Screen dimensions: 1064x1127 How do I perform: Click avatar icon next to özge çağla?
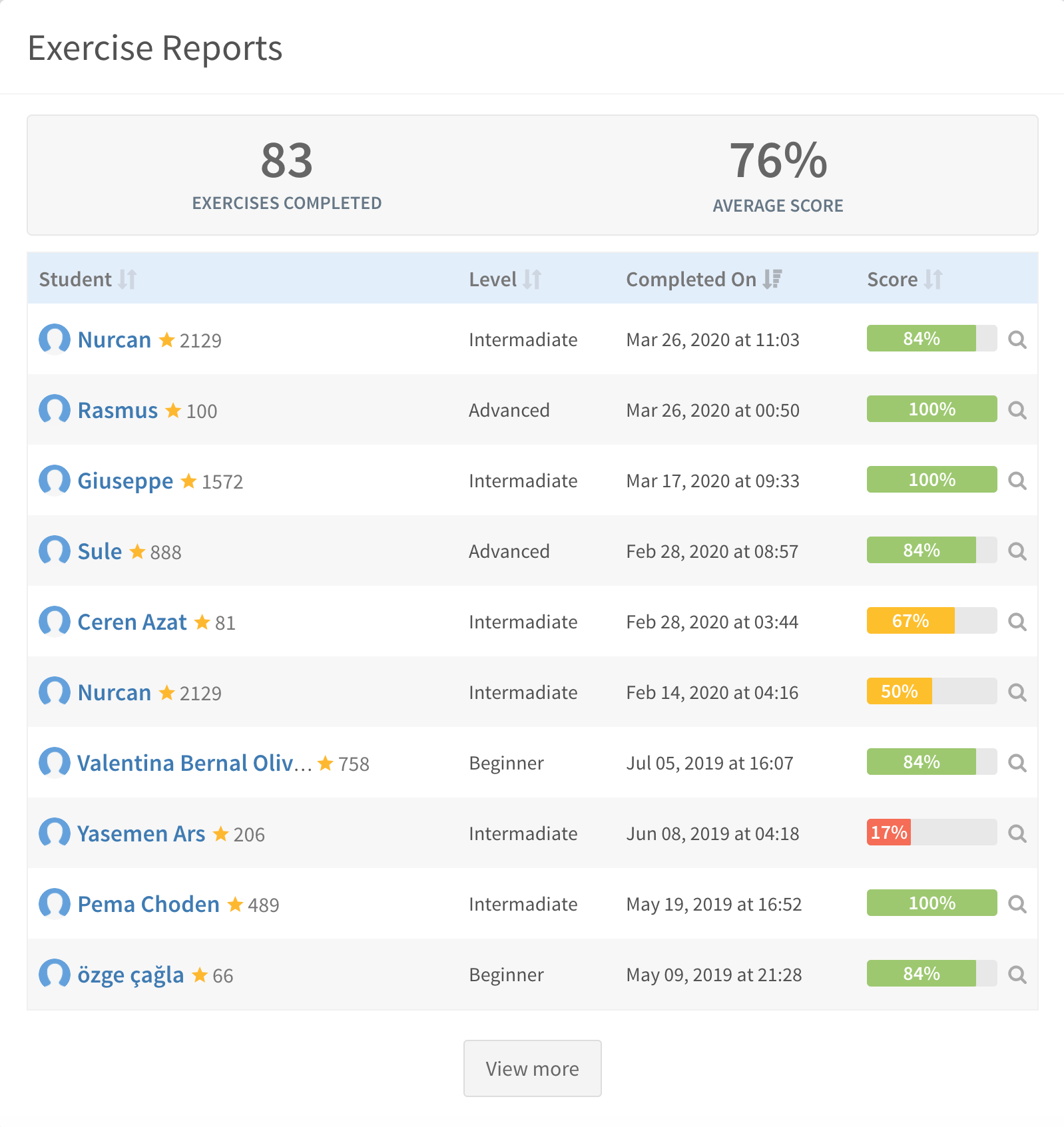[55, 975]
